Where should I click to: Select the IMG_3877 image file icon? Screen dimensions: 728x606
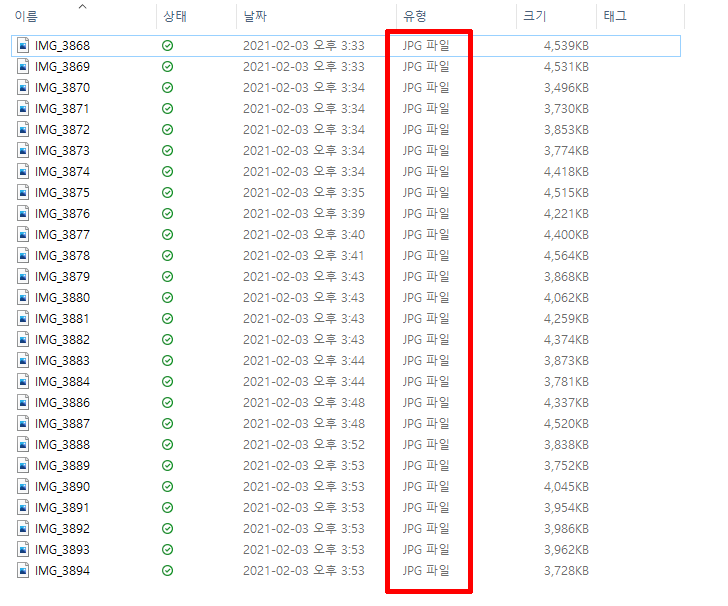(x=23, y=235)
